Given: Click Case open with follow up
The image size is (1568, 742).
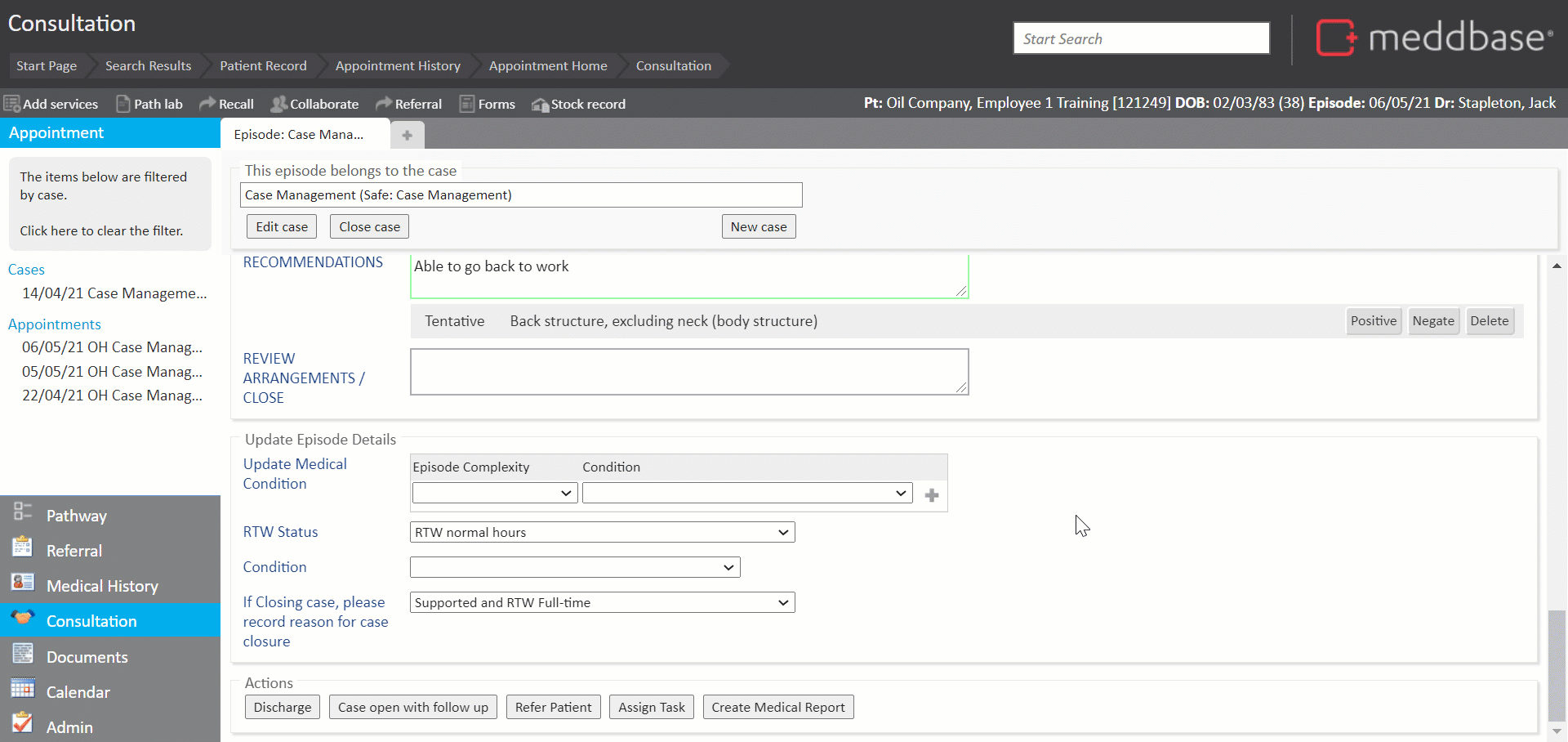Looking at the screenshot, I should coord(413,707).
